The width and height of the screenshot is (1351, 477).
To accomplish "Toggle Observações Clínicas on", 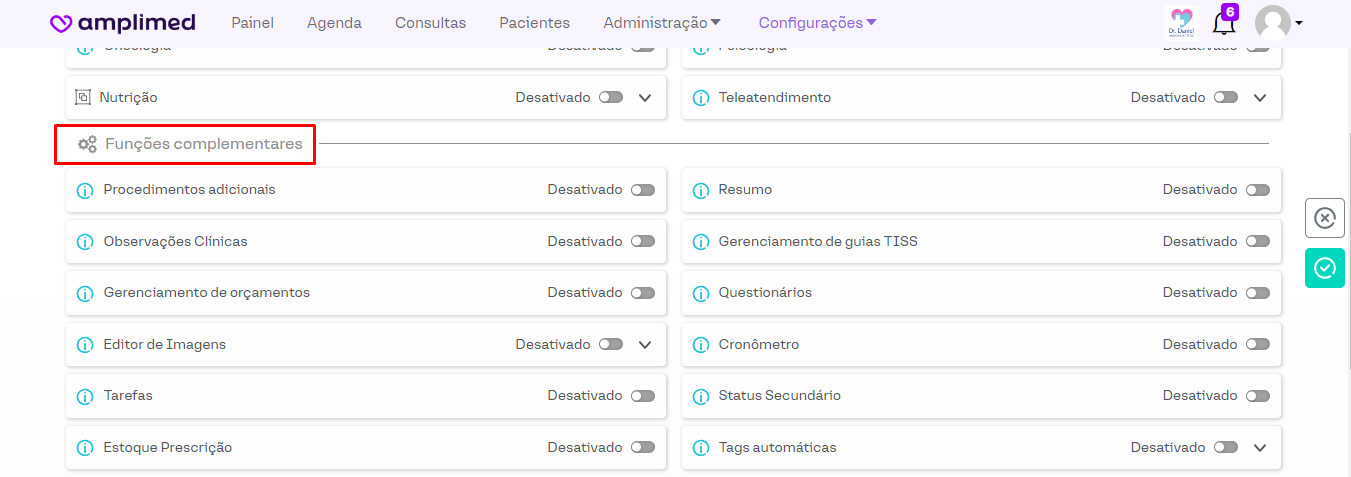I will [642, 242].
